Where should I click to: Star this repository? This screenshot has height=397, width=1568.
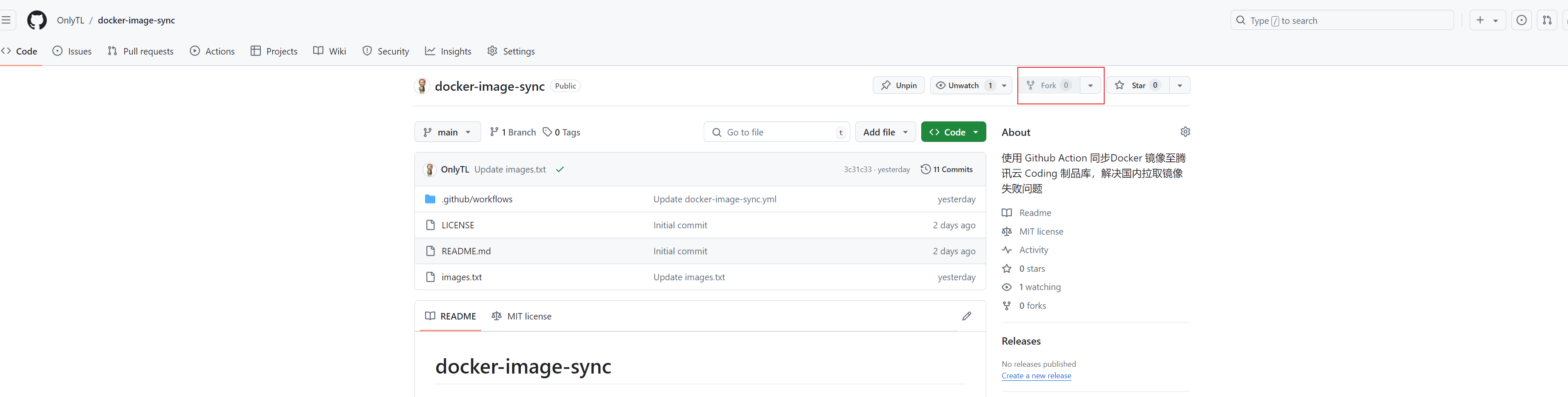pos(1138,85)
